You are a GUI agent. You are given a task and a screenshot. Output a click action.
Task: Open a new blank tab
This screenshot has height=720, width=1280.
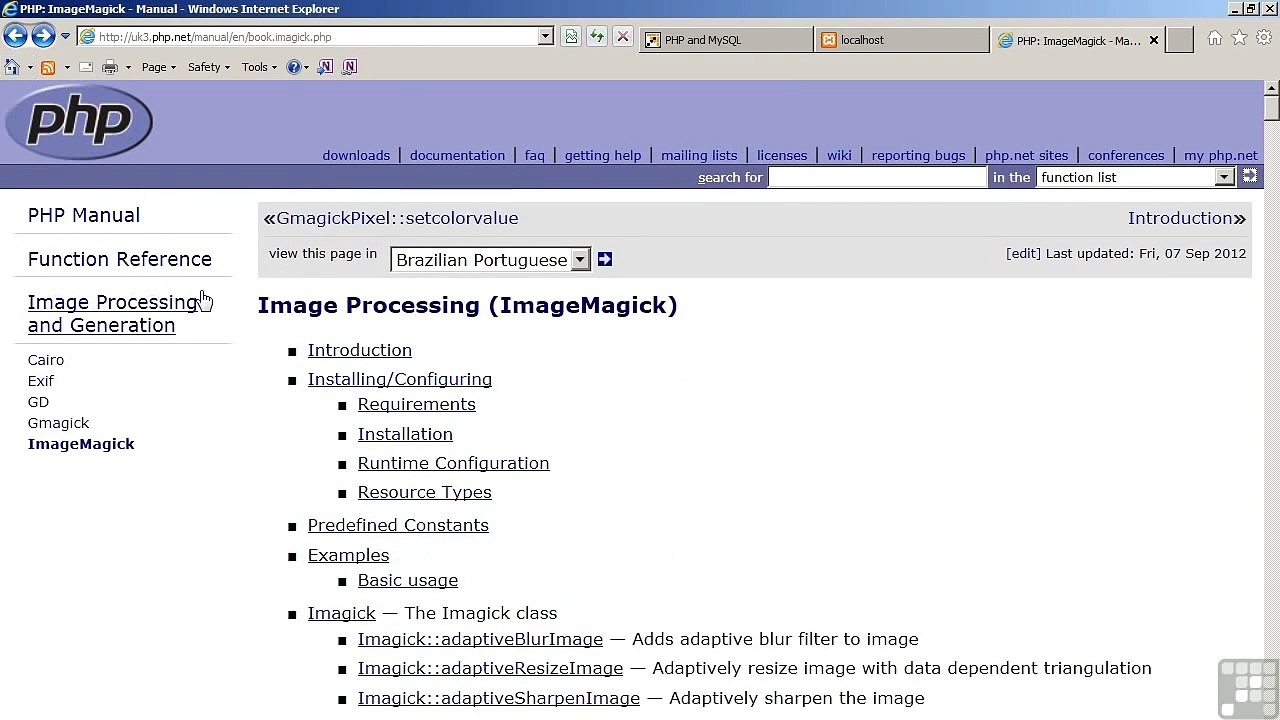1180,40
